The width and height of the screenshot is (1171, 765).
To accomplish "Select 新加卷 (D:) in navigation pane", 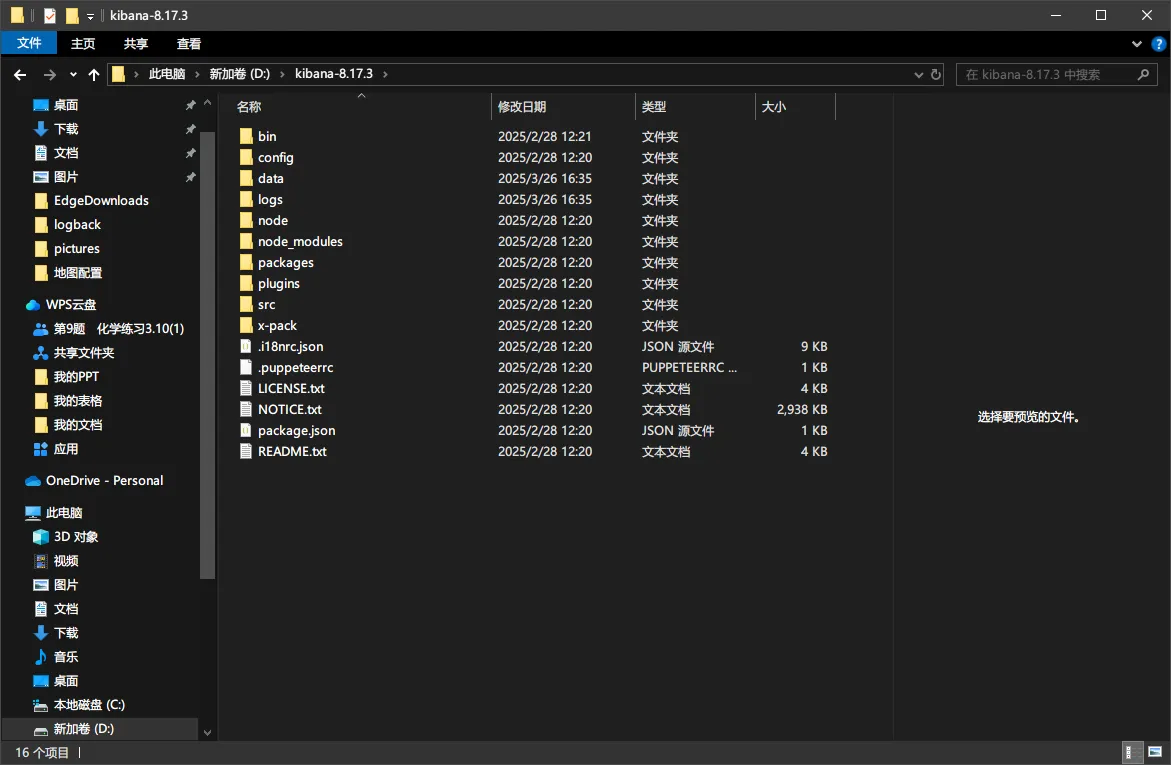I will pyautogui.click(x=84, y=728).
